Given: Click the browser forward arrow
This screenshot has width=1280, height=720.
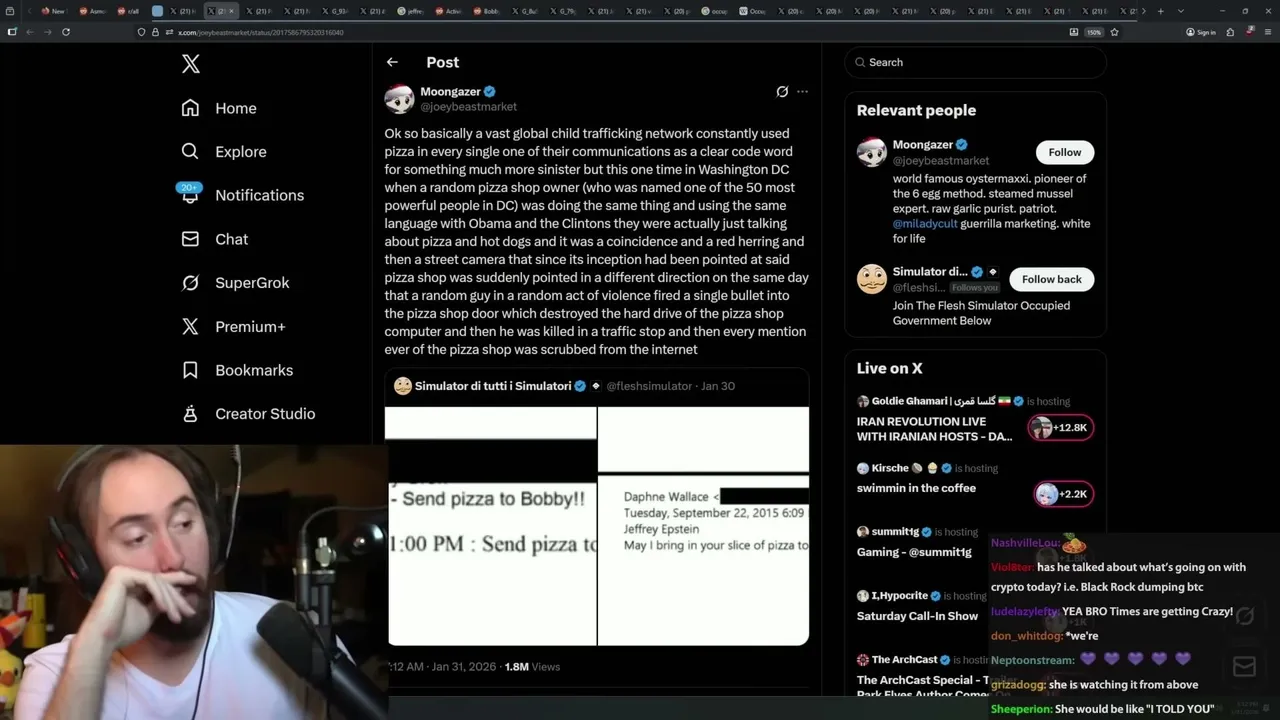Looking at the screenshot, I should click(x=47, y=32).
